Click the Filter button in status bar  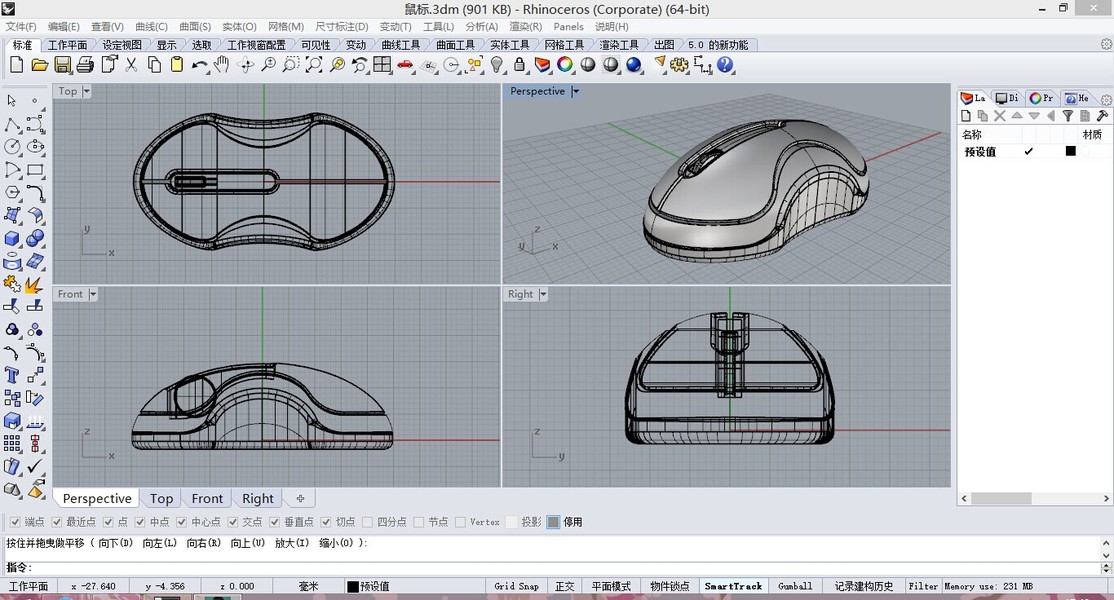point(923,587)
